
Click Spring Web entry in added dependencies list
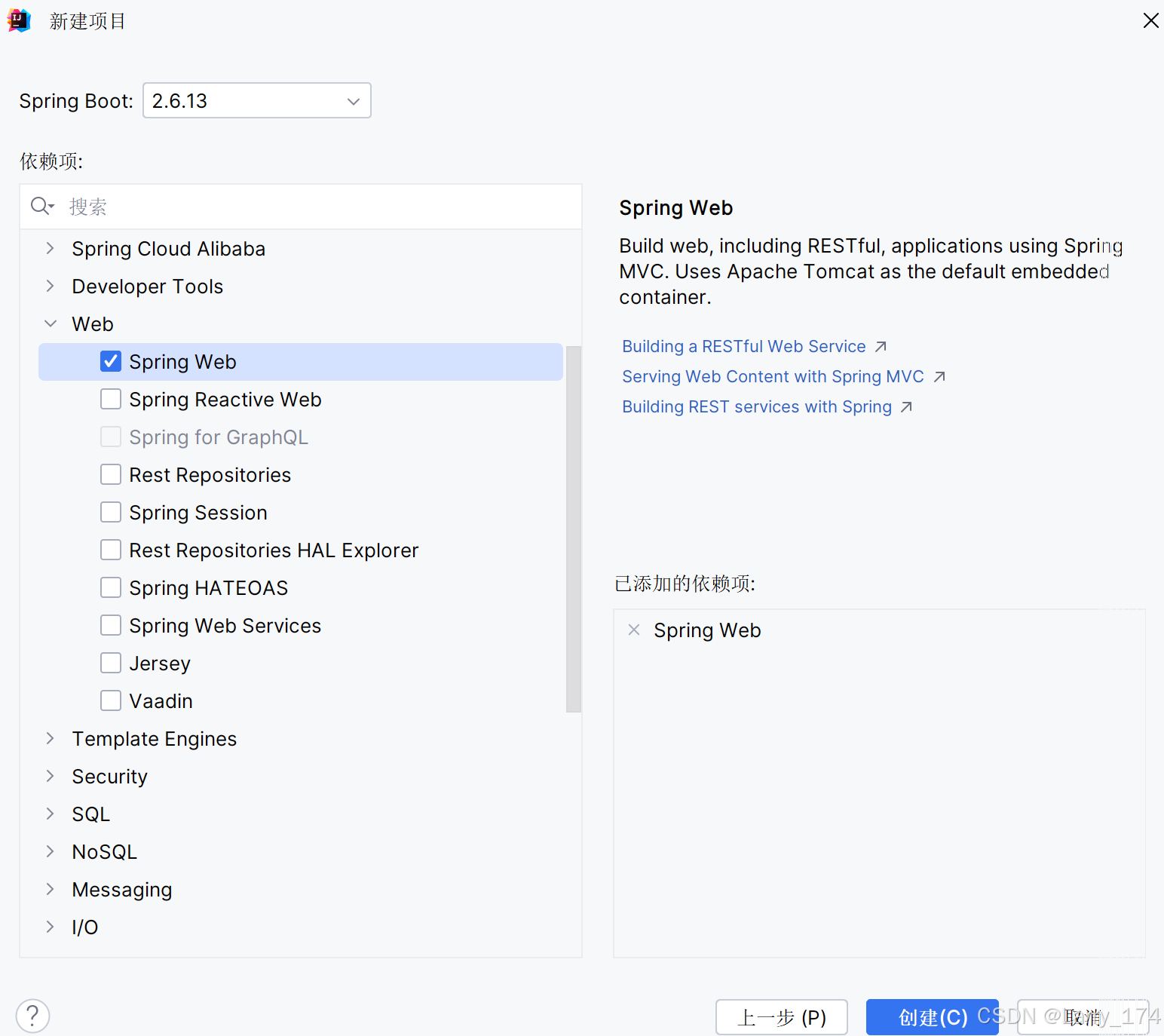click(707, 630)
